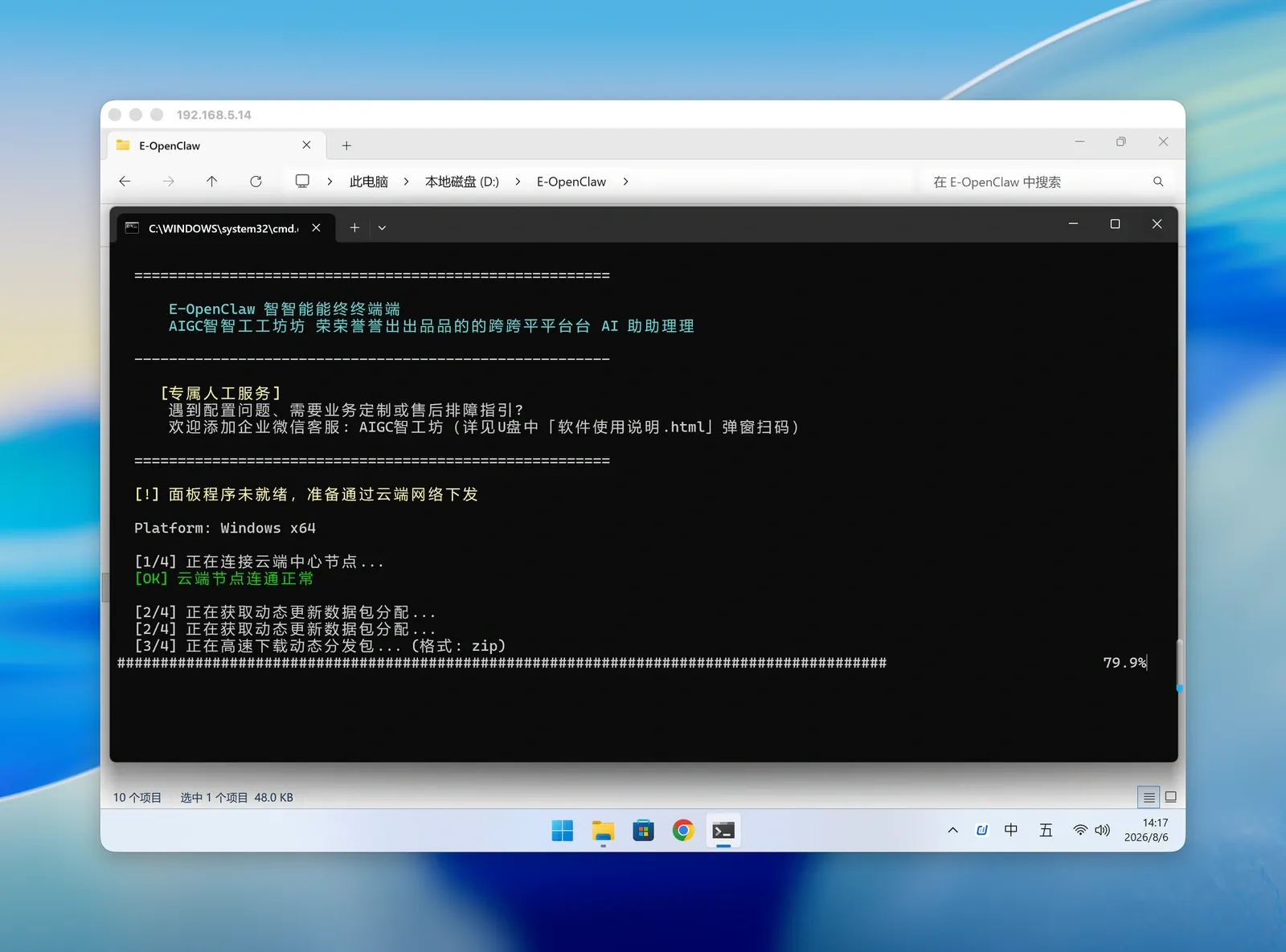This screenshot has height=952, width=1286.
Task: Close the cmd.exe terminal tab
Action: click(x=317, y=227)
